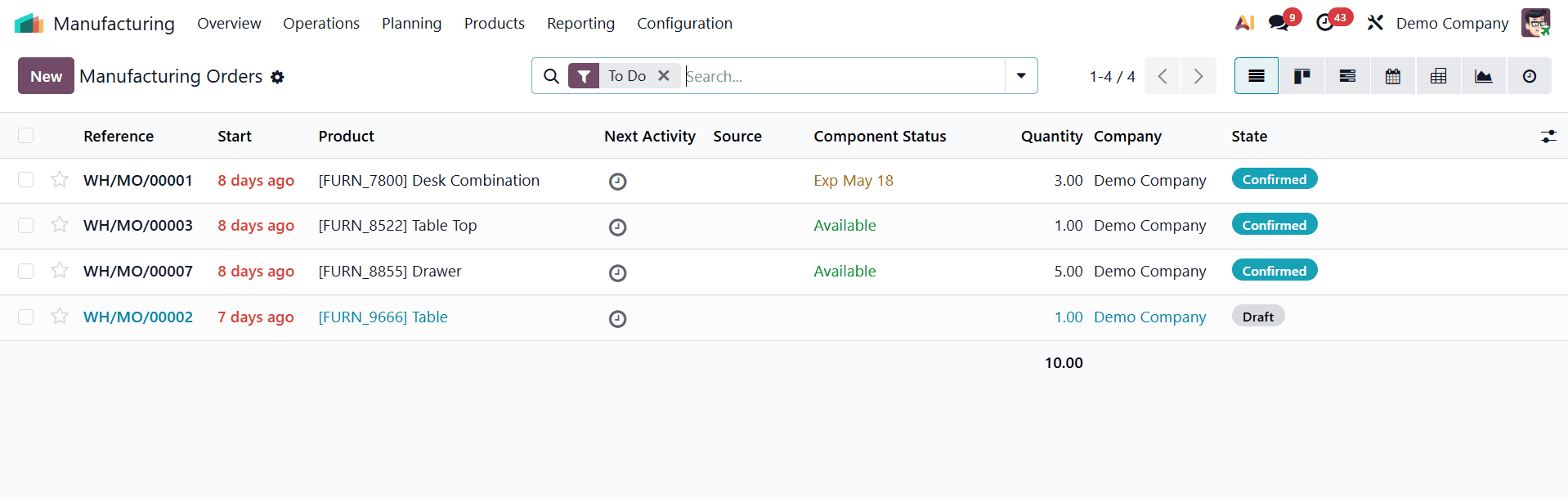Image resolution: width=1568 pixels, height=499 pixels.
Task: Star WH/MO/00002 as favorite
Action: coord(60,316)
